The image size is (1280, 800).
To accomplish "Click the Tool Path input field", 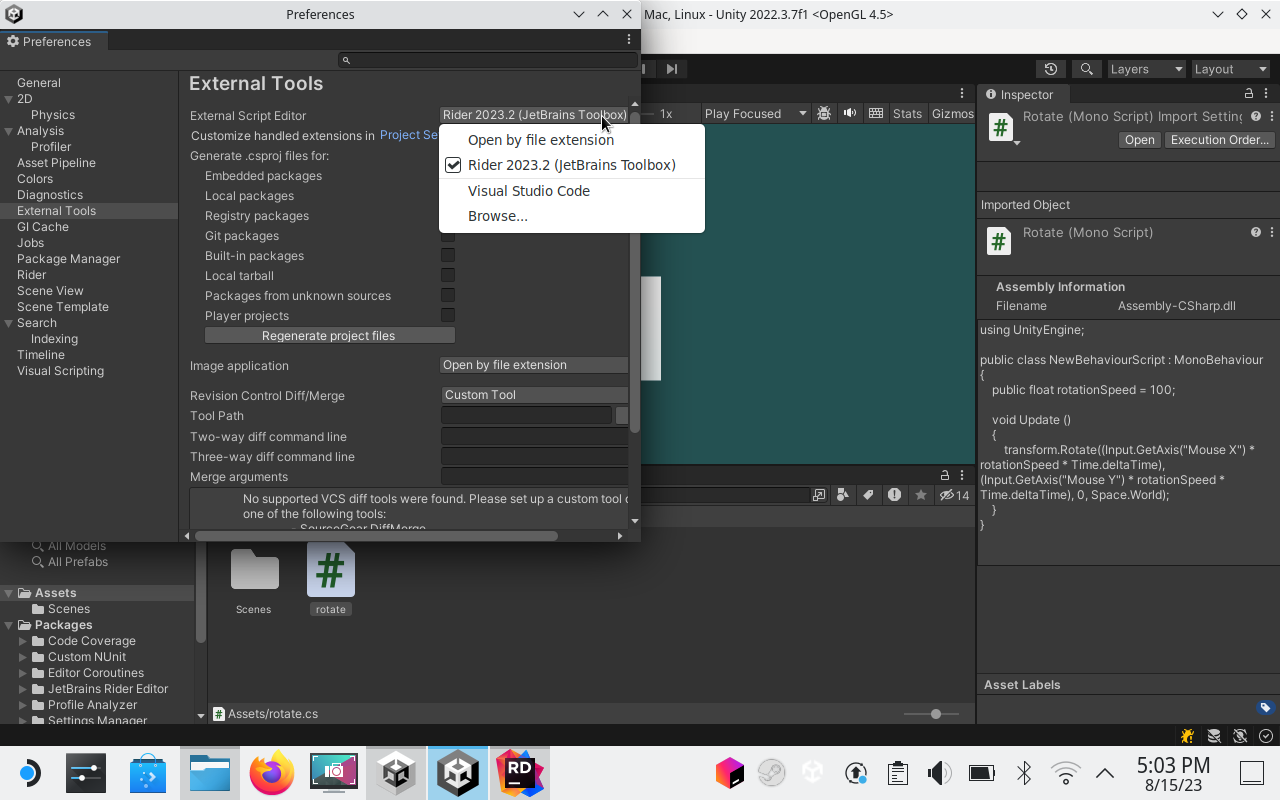I will (526, 415).
